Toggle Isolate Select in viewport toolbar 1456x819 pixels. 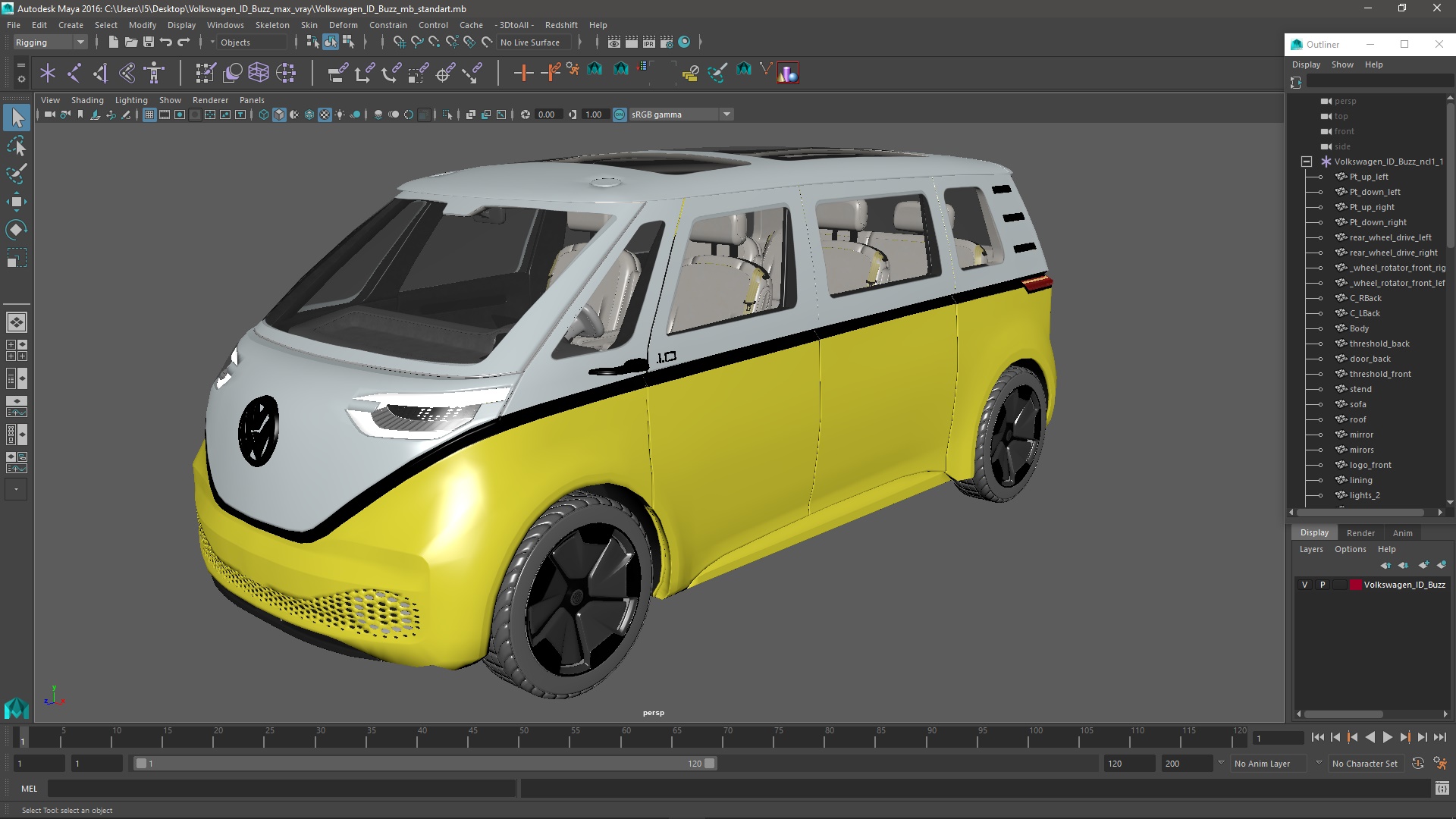pyautogui.click(x=447, y=115)
